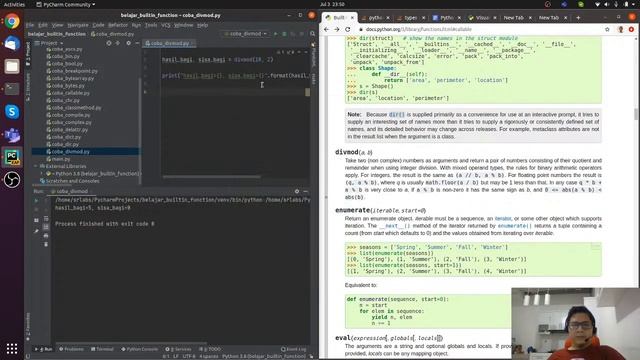The height and width of the screenshot is (360, 640).
Task: Clear Run console with trash icon
Action: coord(46,244)
